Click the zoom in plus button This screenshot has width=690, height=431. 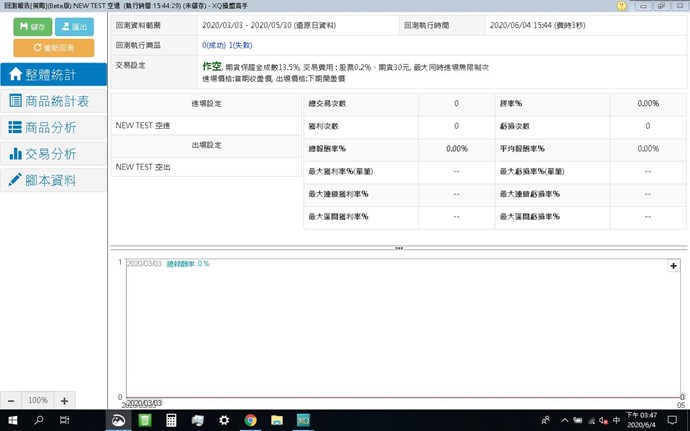tap(64, 400)
